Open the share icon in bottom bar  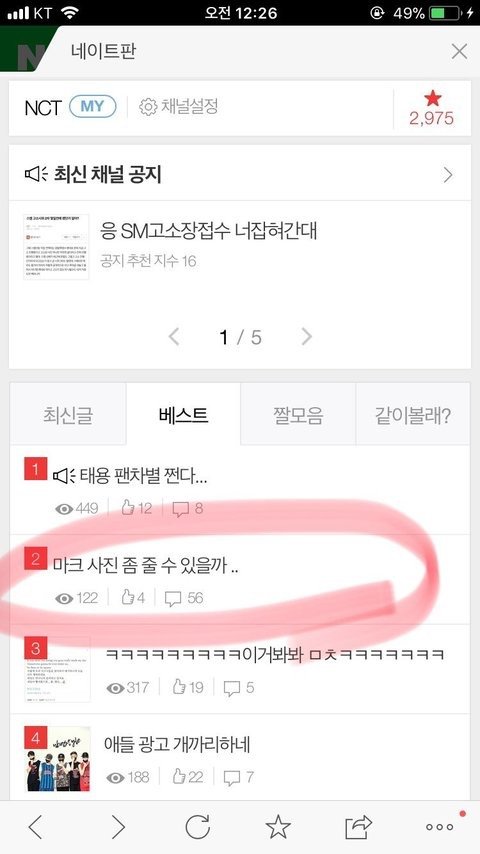[359, 827]
